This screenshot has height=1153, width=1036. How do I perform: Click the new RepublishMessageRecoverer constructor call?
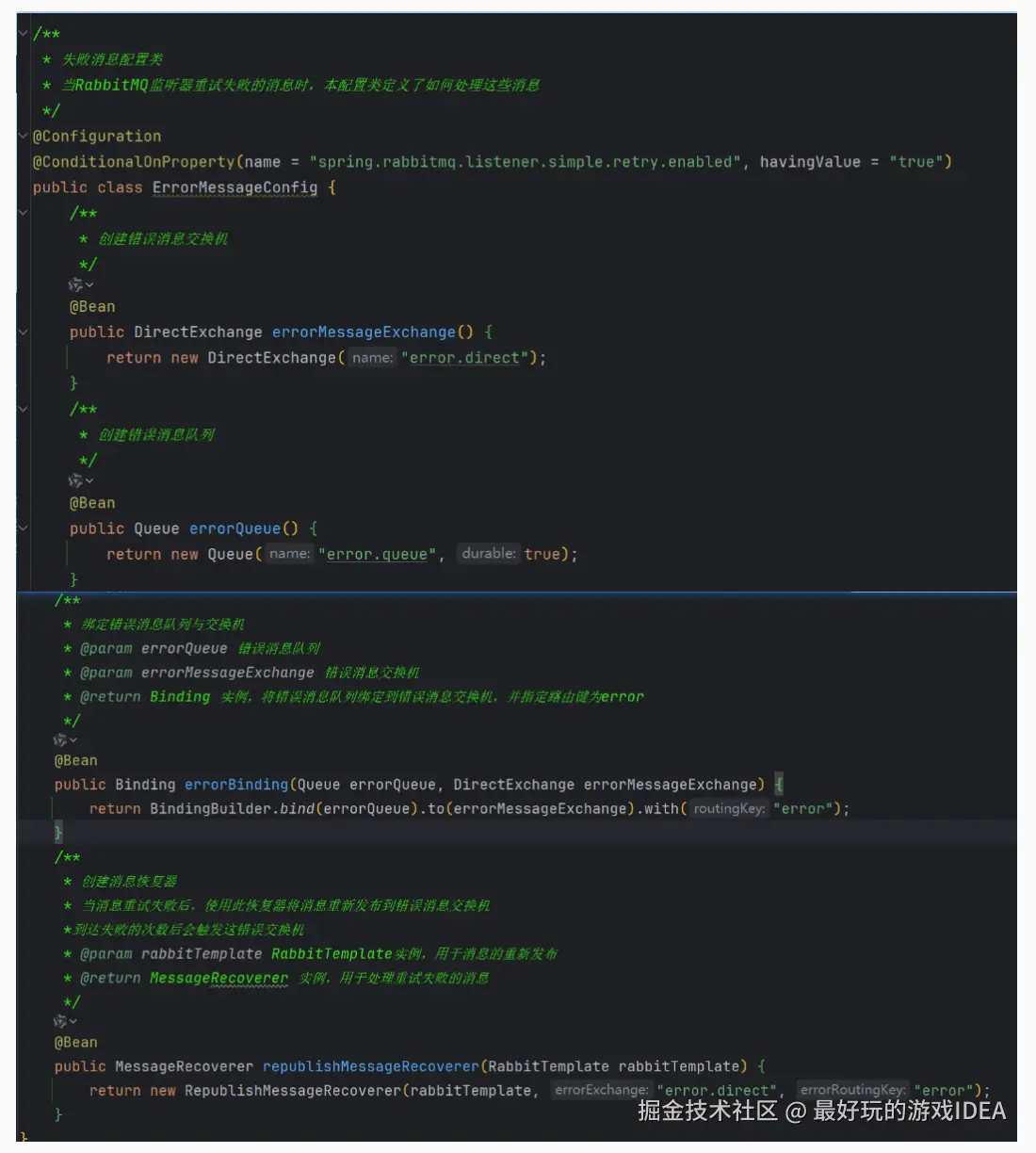(292, 1090)
